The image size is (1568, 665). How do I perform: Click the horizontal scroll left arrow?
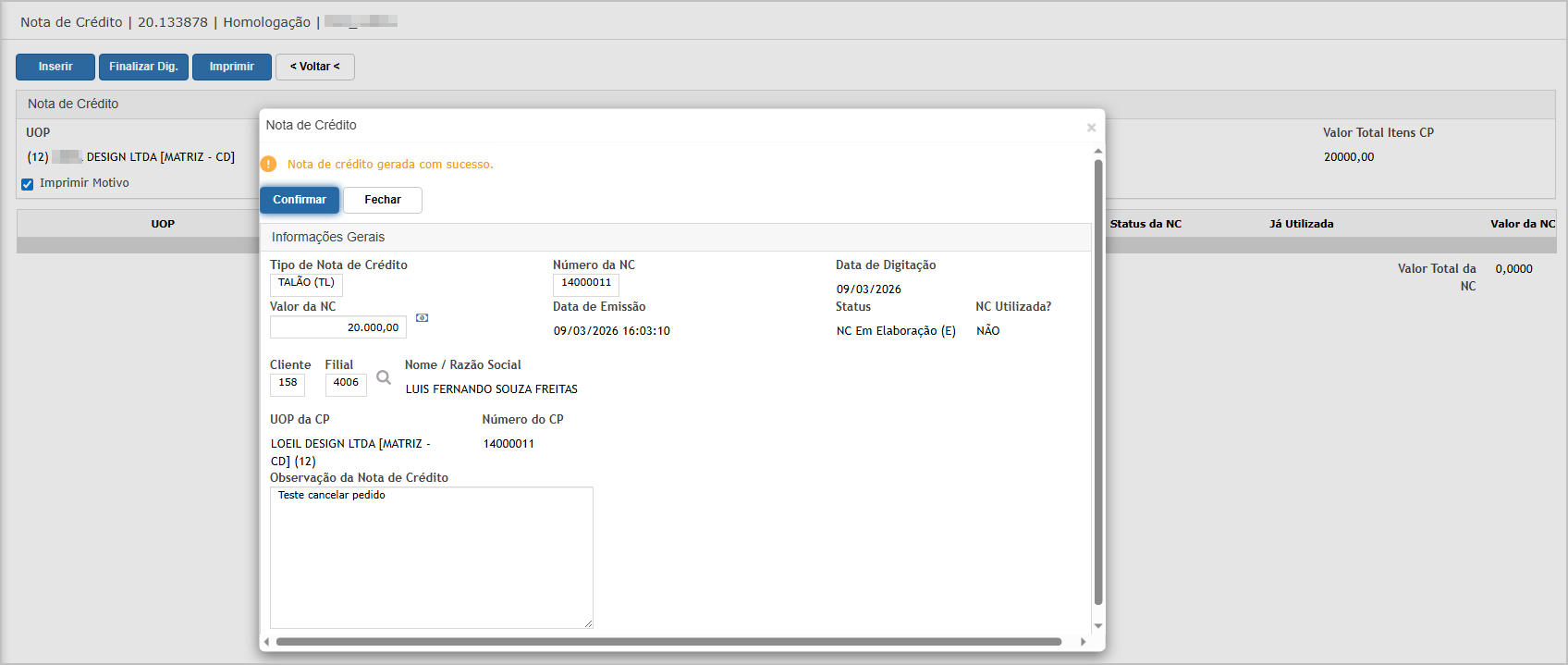click(x=267, y=642)
